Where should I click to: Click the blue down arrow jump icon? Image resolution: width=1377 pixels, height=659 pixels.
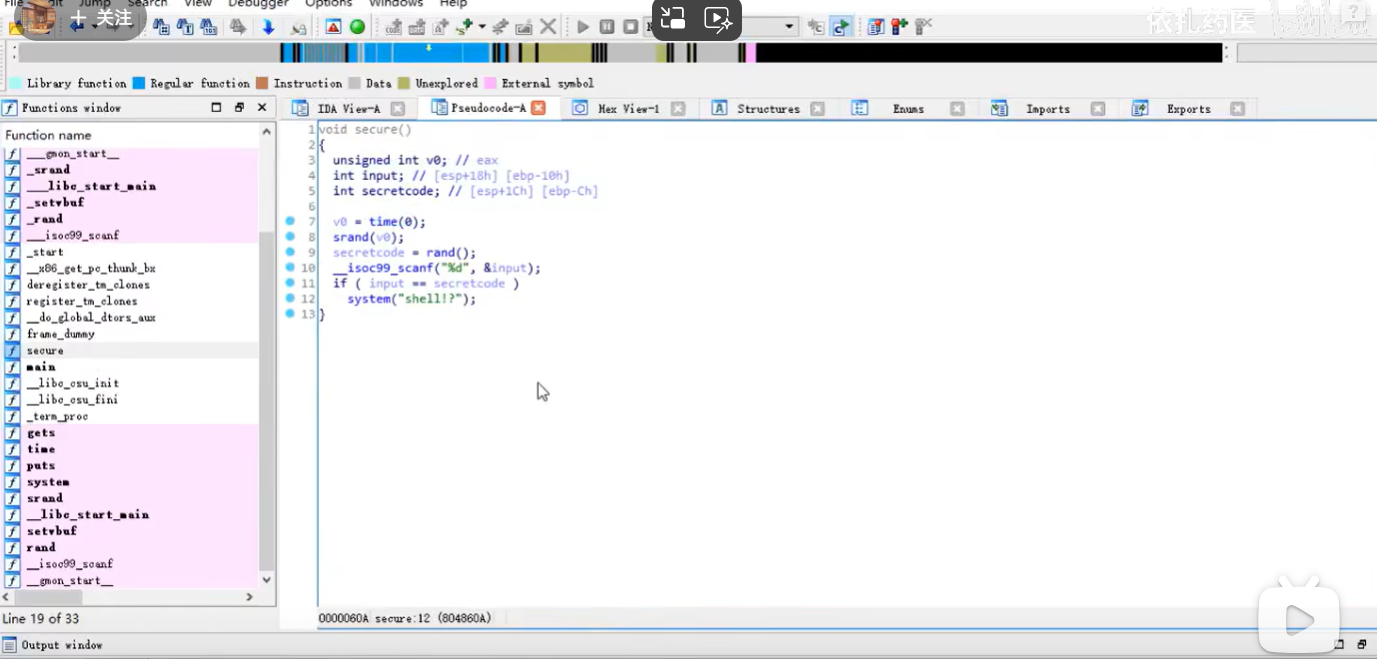point(268,27)
